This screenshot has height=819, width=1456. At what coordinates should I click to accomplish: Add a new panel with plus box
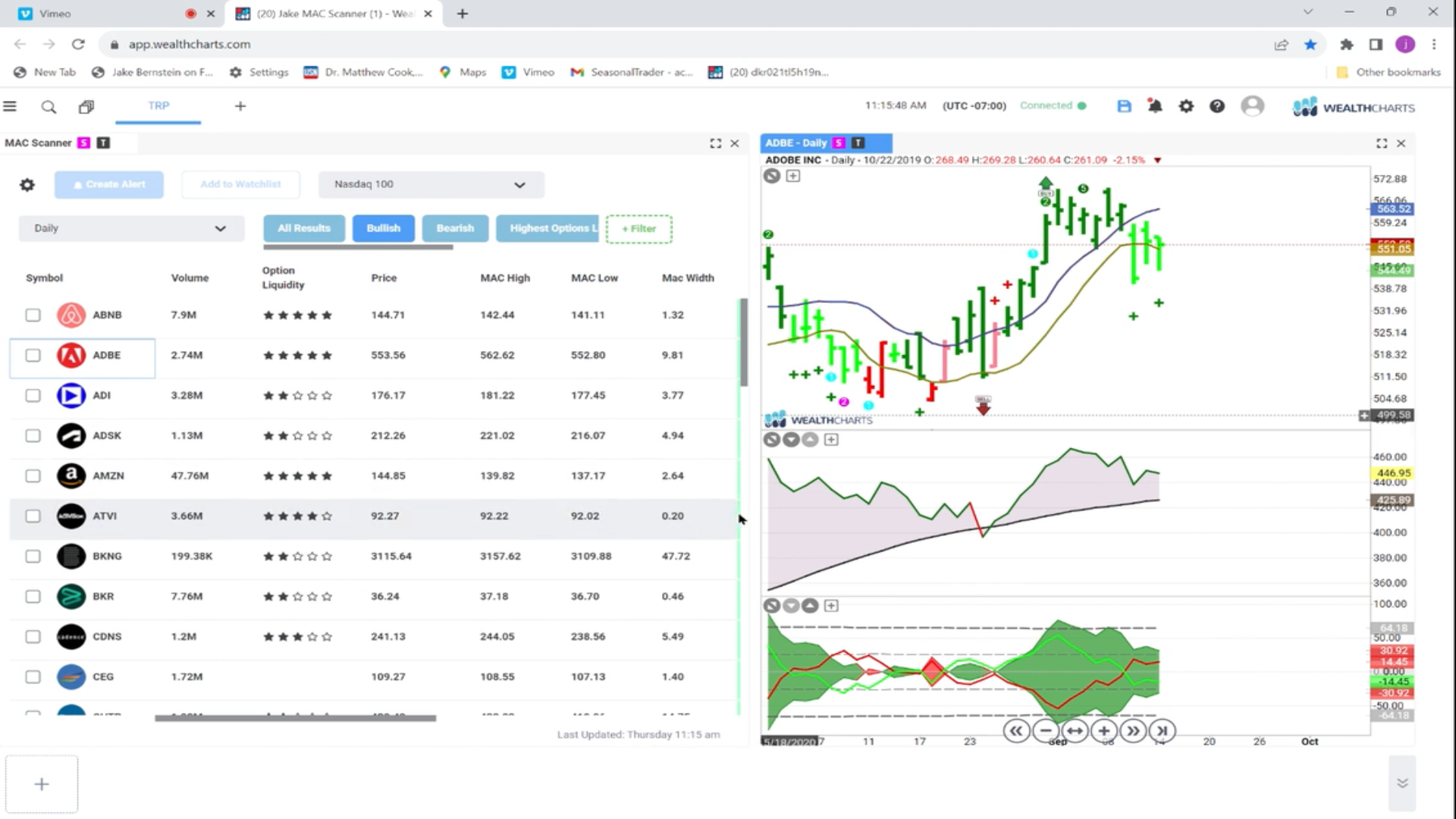42,784
